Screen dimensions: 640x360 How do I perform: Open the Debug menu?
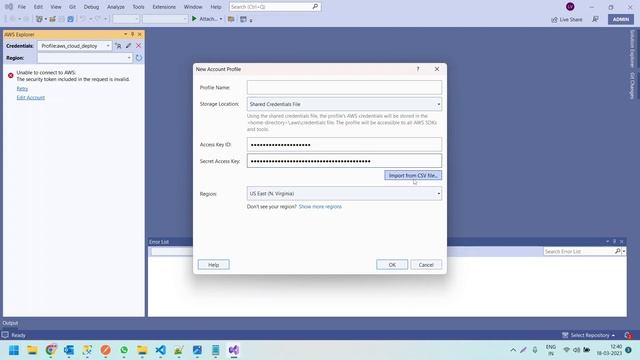(91, 7)
